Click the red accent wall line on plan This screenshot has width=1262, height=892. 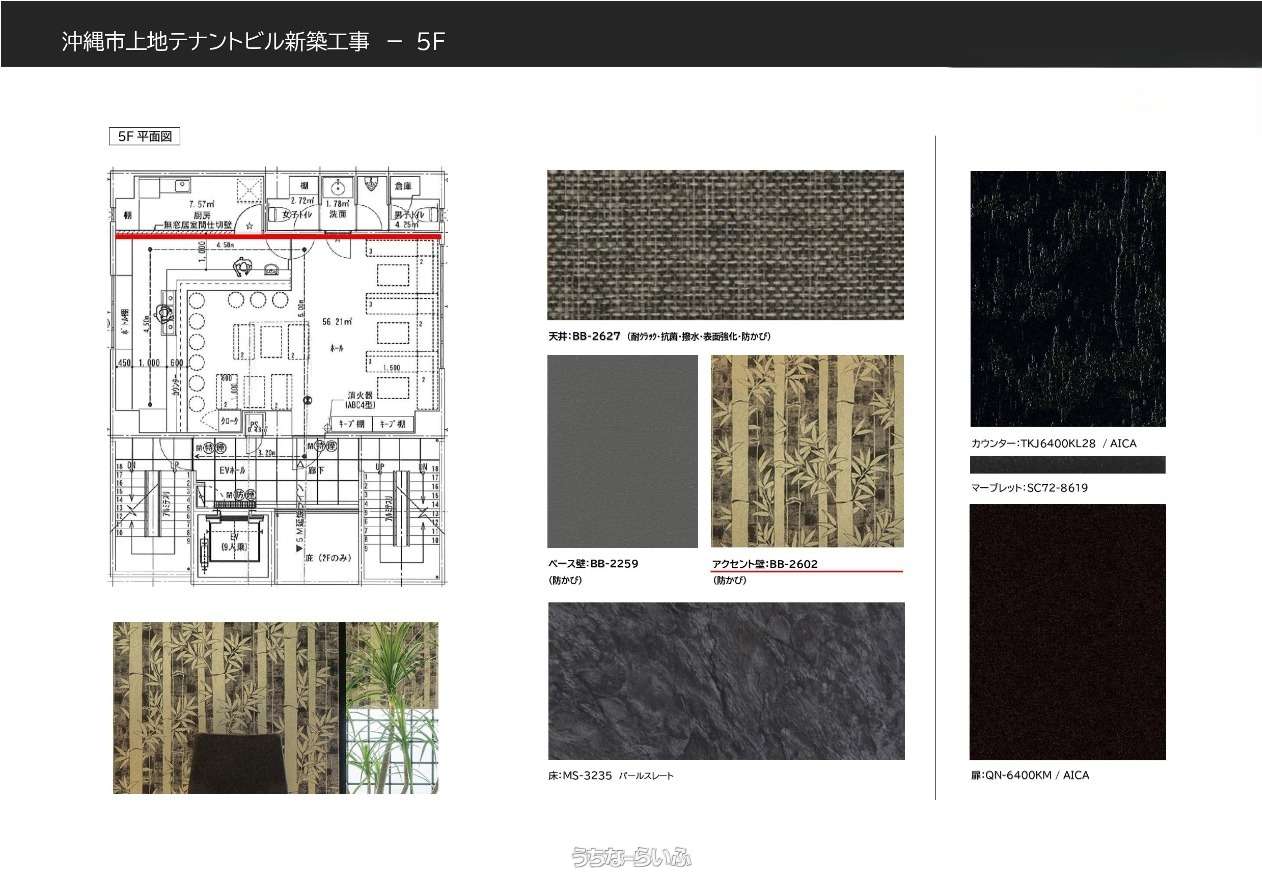click(x=278, y=238)
